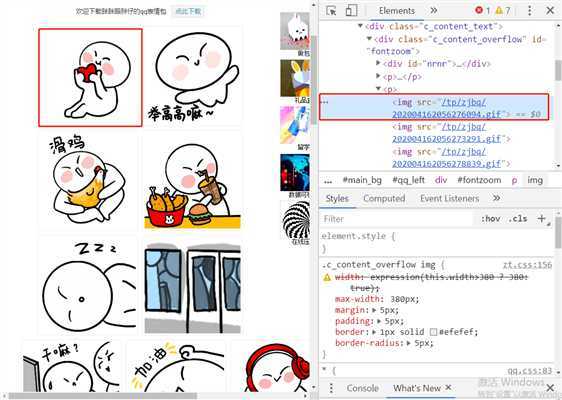Open the qq.css:83 stylesheet link

530,371
